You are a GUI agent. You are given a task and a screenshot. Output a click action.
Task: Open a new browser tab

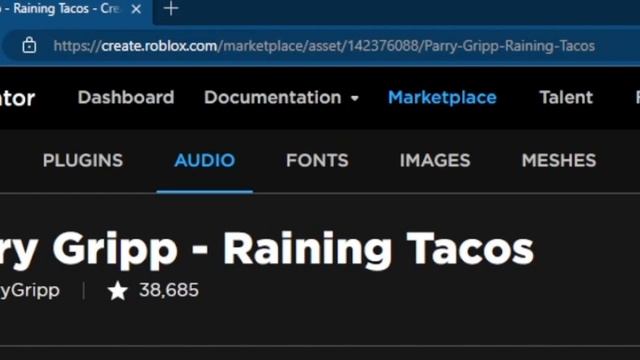171,8
